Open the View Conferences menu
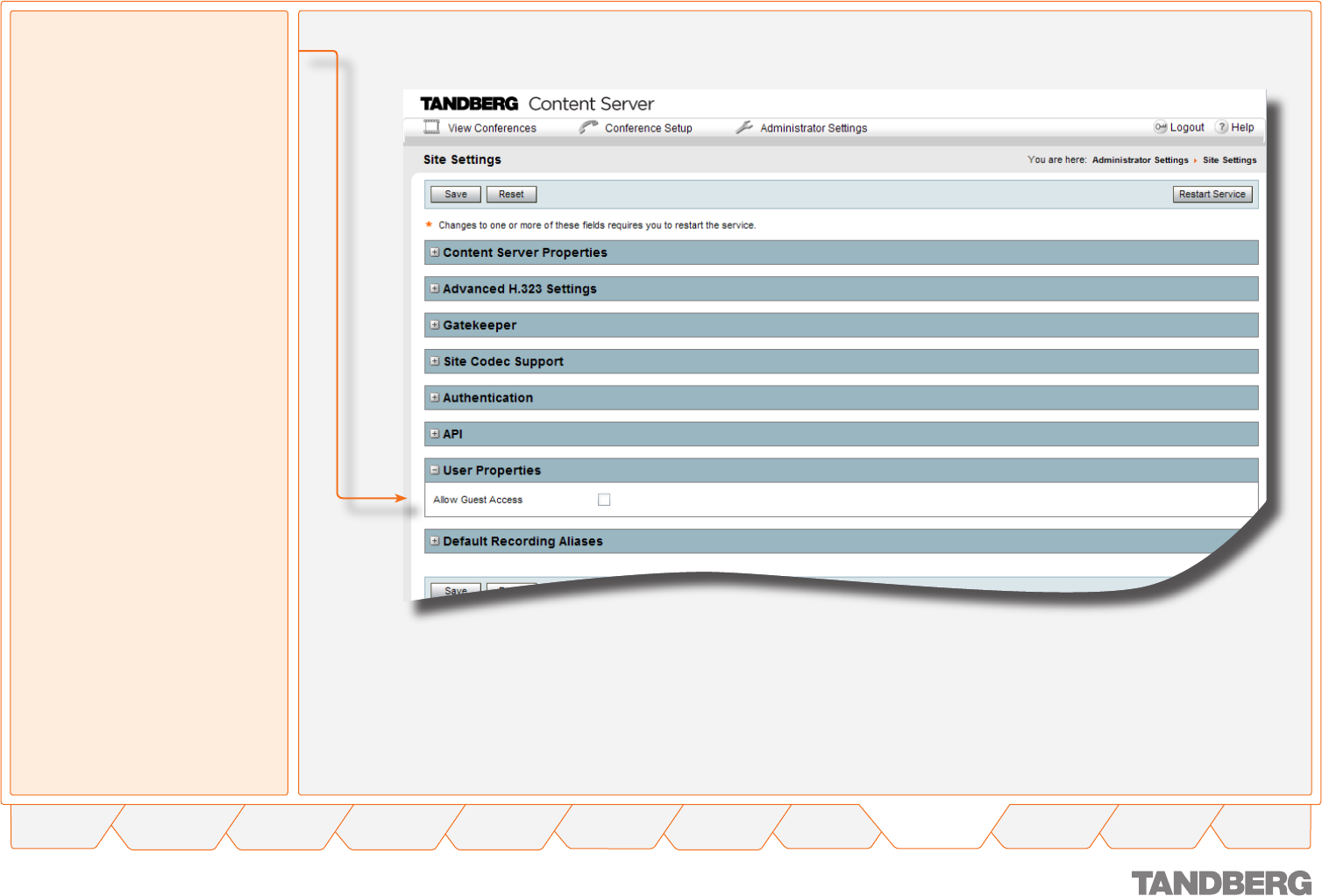The height and width of the screenshot is (896, 1322). point(492,128)
